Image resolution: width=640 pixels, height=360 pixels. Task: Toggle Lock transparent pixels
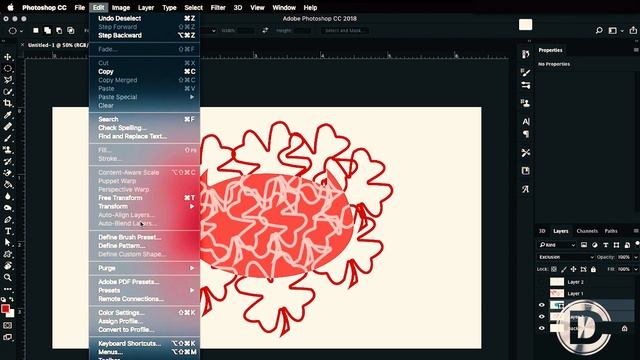click(554, 269)
